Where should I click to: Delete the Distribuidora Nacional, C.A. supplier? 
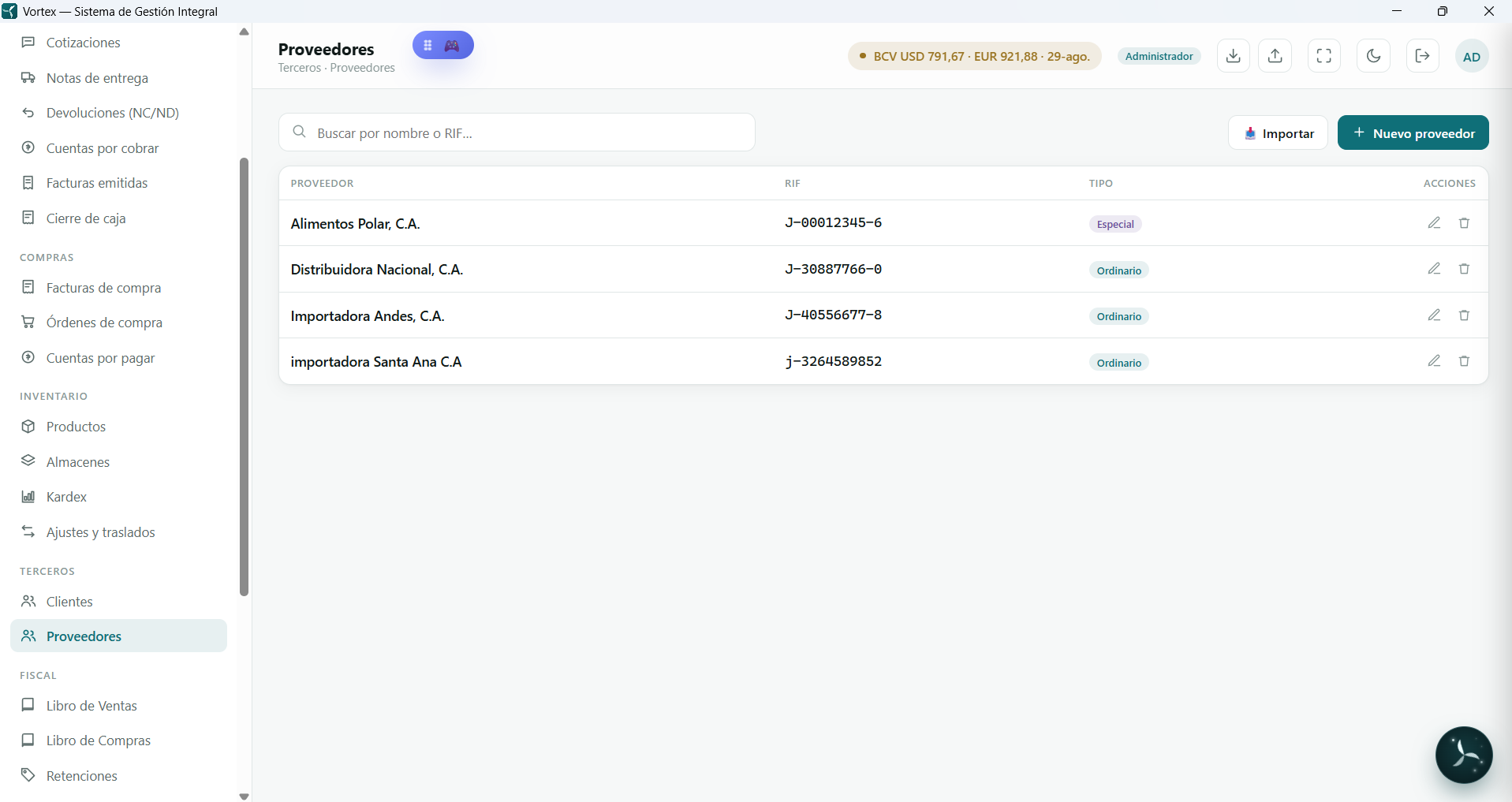click(1464, 269)
